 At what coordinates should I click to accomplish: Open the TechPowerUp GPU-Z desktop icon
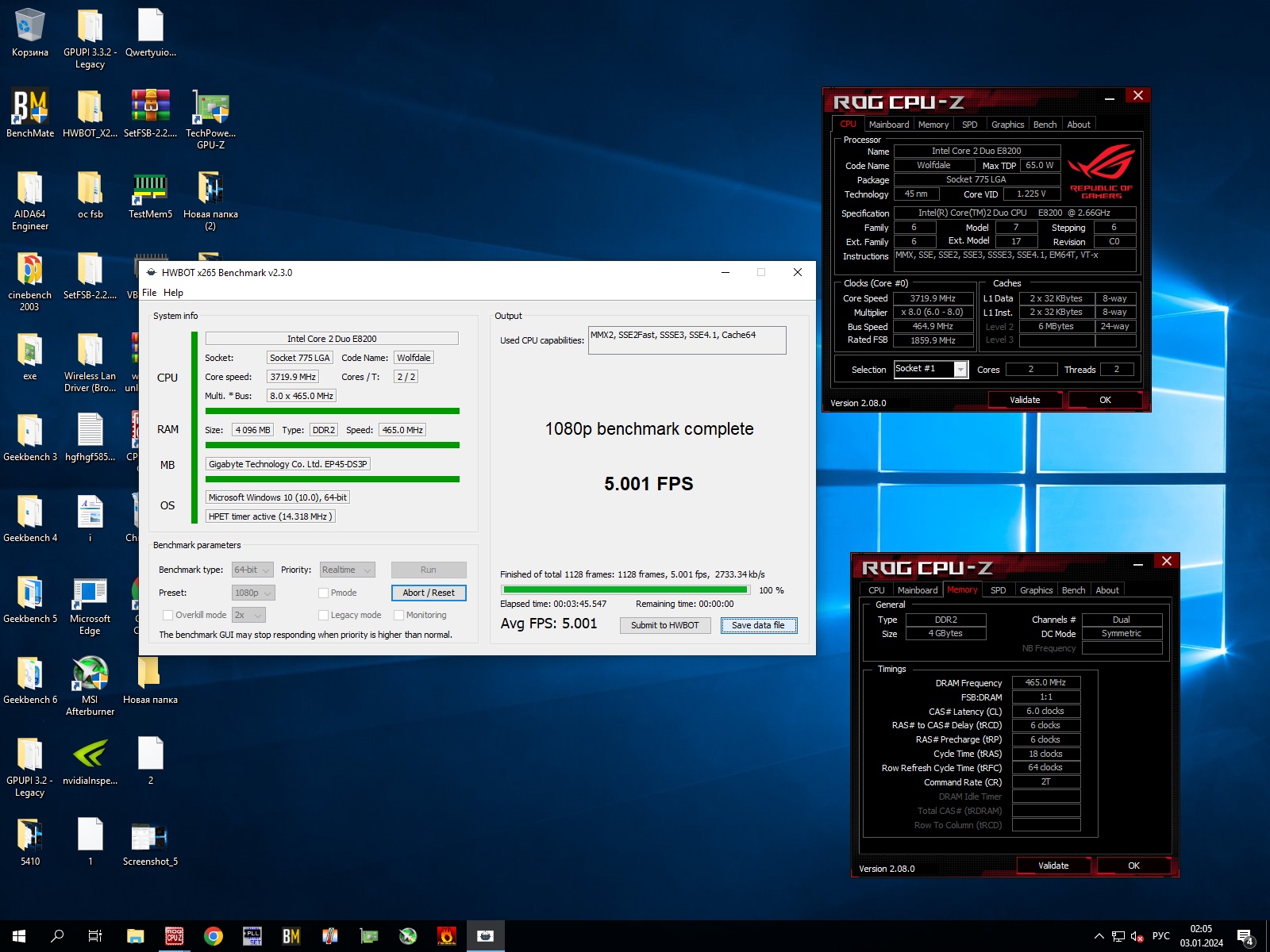tap(210, 119)
